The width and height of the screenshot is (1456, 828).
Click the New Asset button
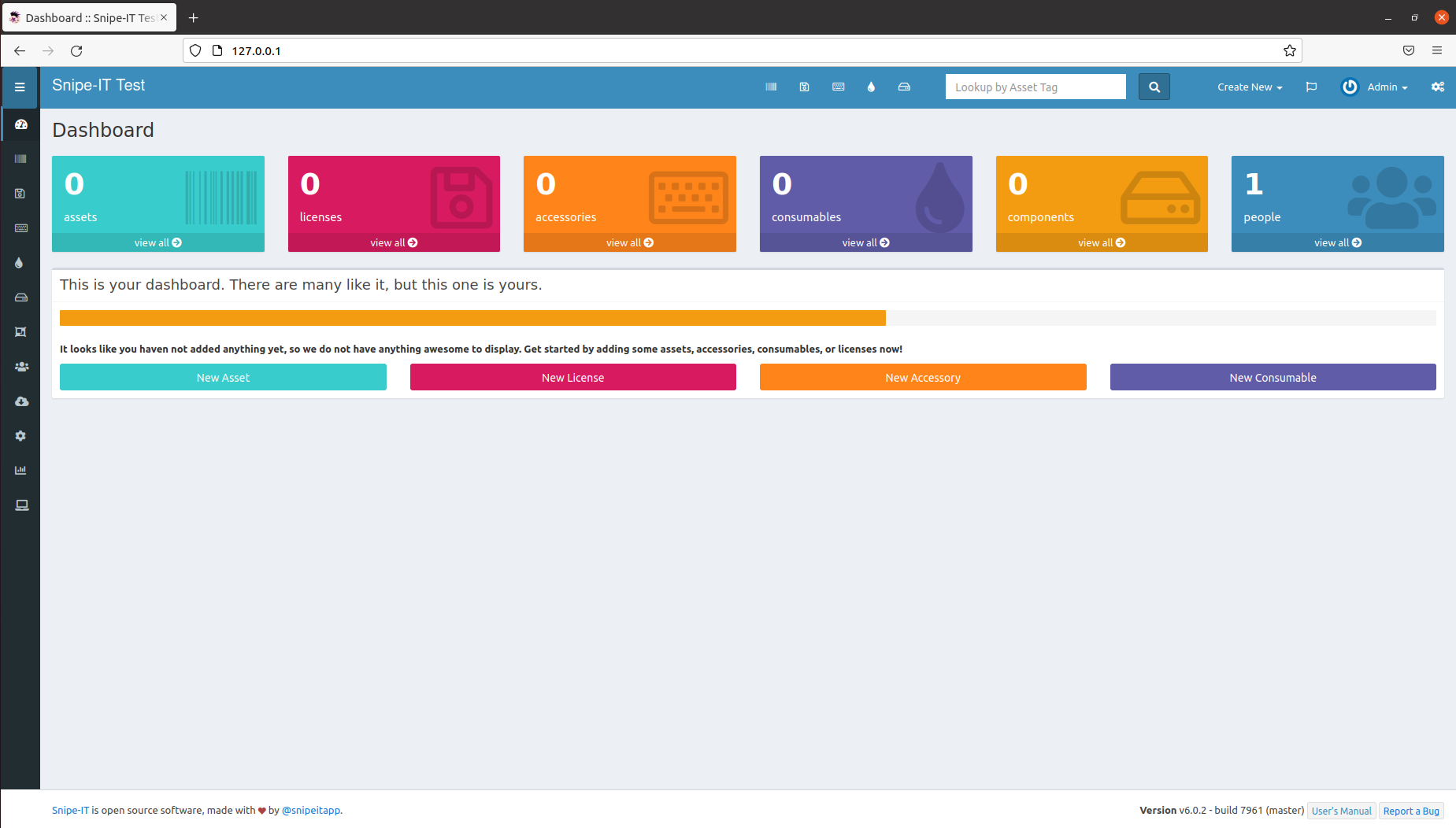(x=223, y=378)
